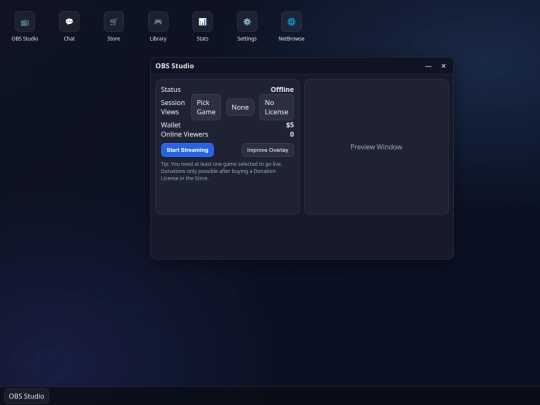The width and height of the screenshot is (540, 405).
Task: Minimize the OBS Studio window
Action: pos(428,66)
